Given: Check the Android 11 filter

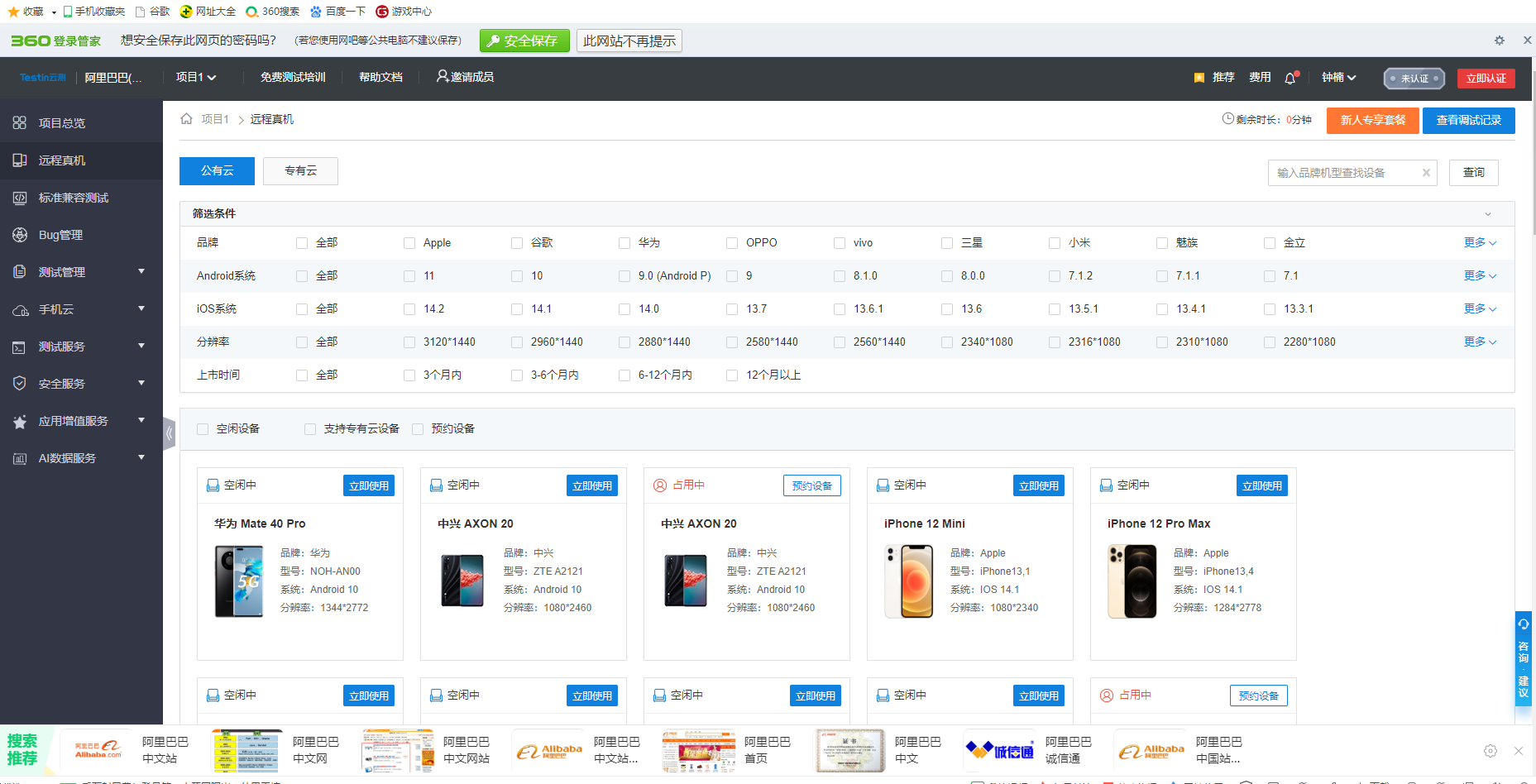Looking at the screenshot, I should 409,276.
